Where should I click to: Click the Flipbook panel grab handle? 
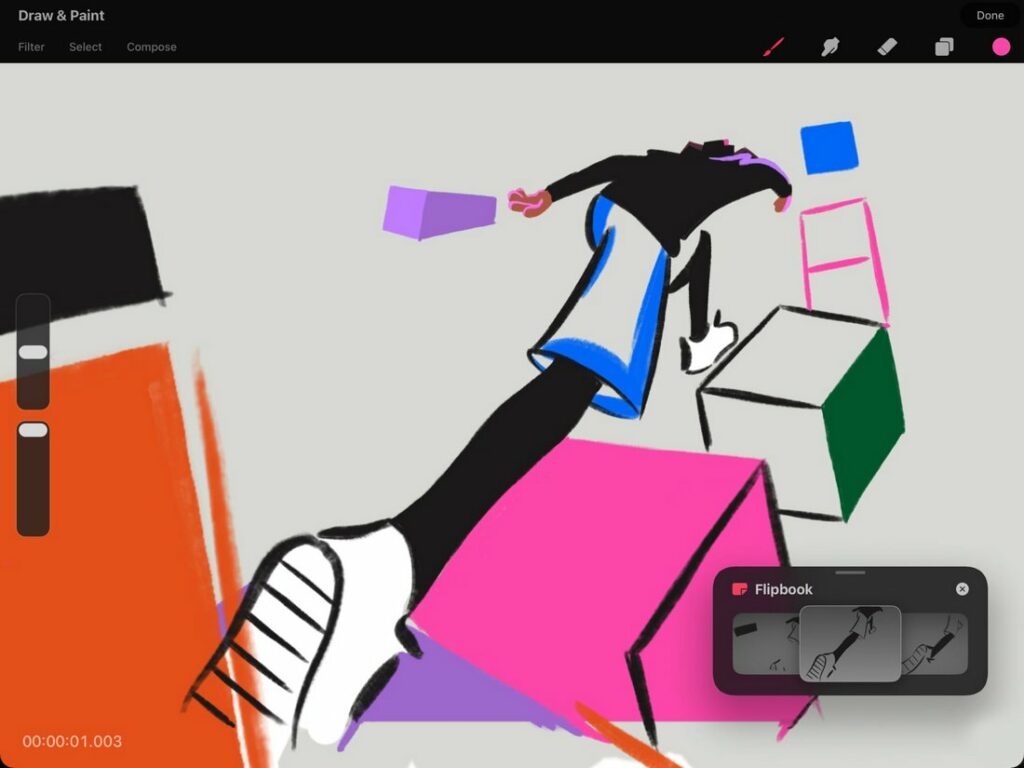click(852, 573)
